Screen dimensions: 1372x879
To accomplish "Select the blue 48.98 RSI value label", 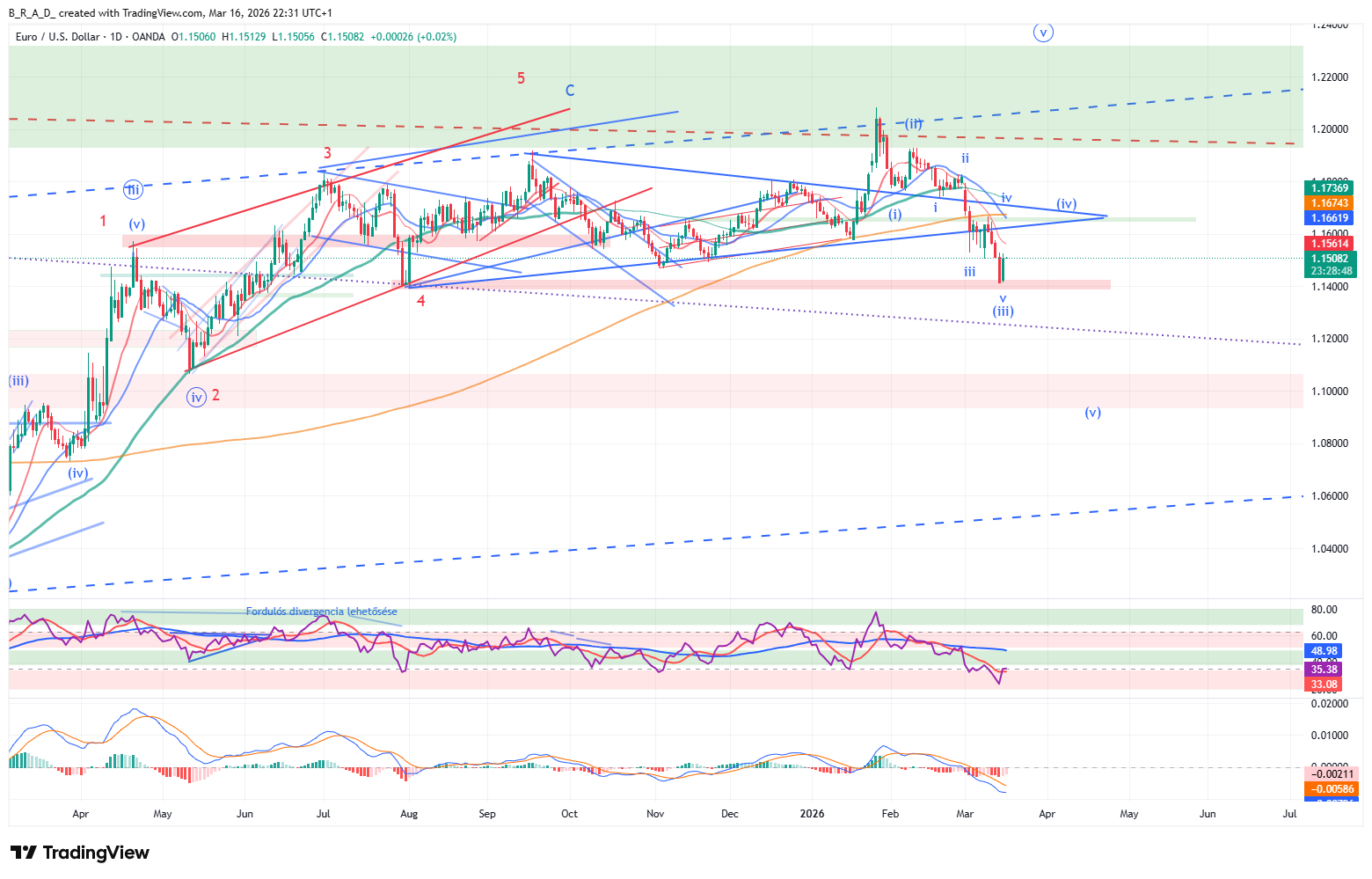I will (1324, 651).
